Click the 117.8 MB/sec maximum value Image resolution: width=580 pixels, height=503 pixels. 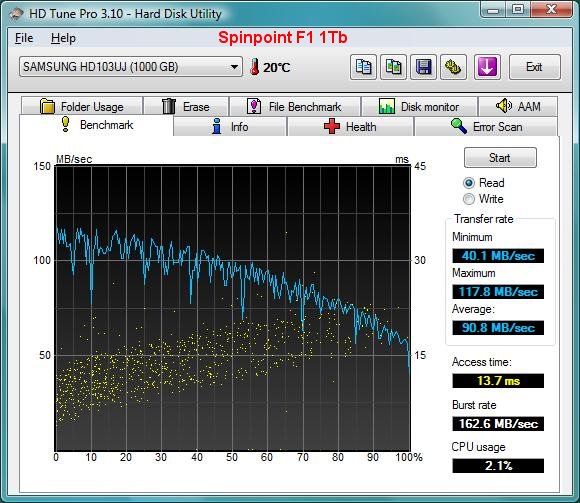[498, 291]
